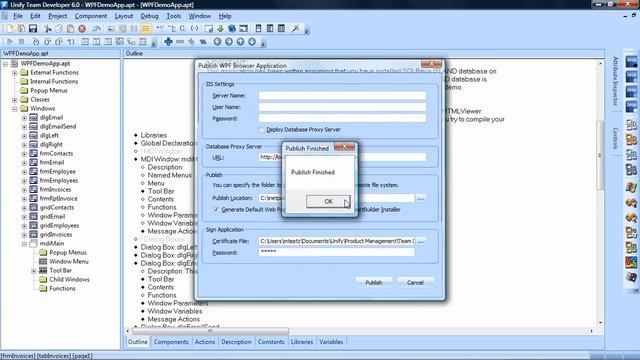This screenshot has width=640, height=360.
Task: Click the New file toolbar icon
Action: [10, 29]
